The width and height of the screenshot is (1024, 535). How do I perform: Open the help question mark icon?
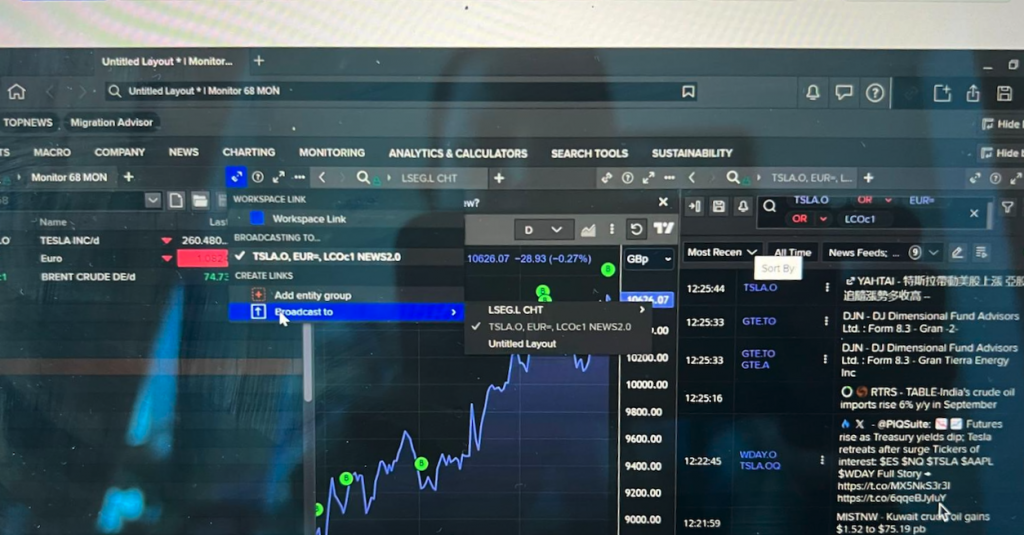click(875, 93)
